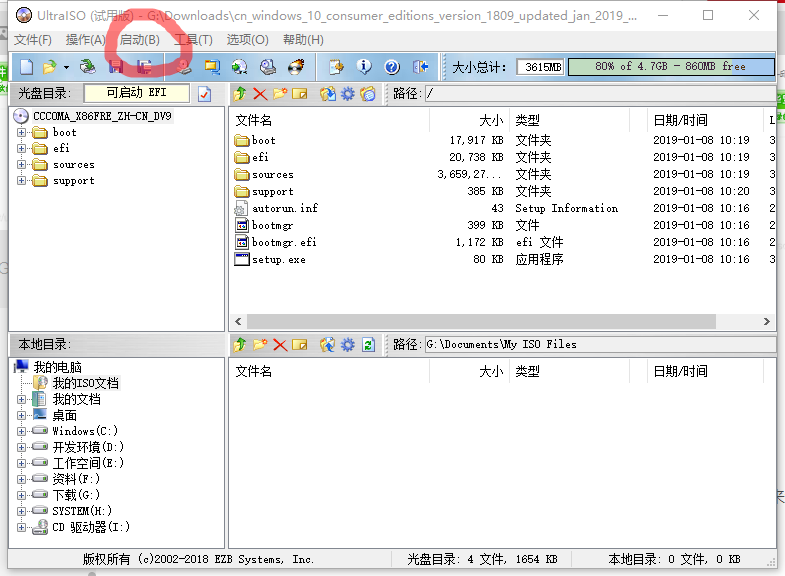Open the 帮助(H) menu
The width and height of the screenshot is (785, 576).
click(x=303, y=40)
